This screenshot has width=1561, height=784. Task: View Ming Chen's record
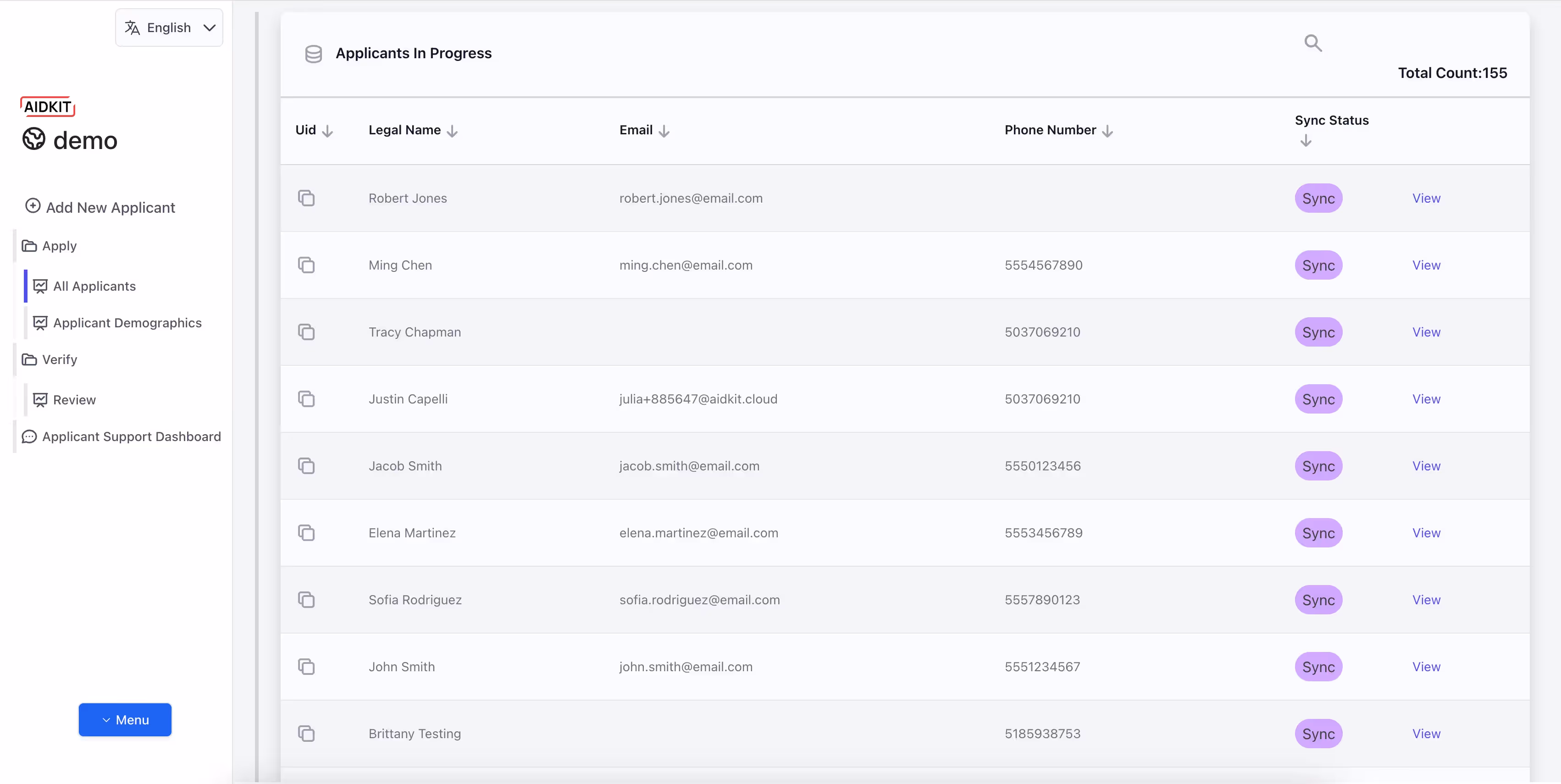coord(1427,265)
